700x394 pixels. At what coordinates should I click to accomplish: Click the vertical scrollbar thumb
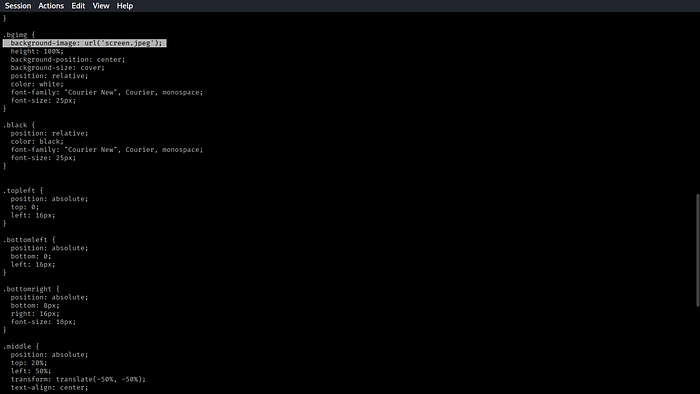pos(698,250)
